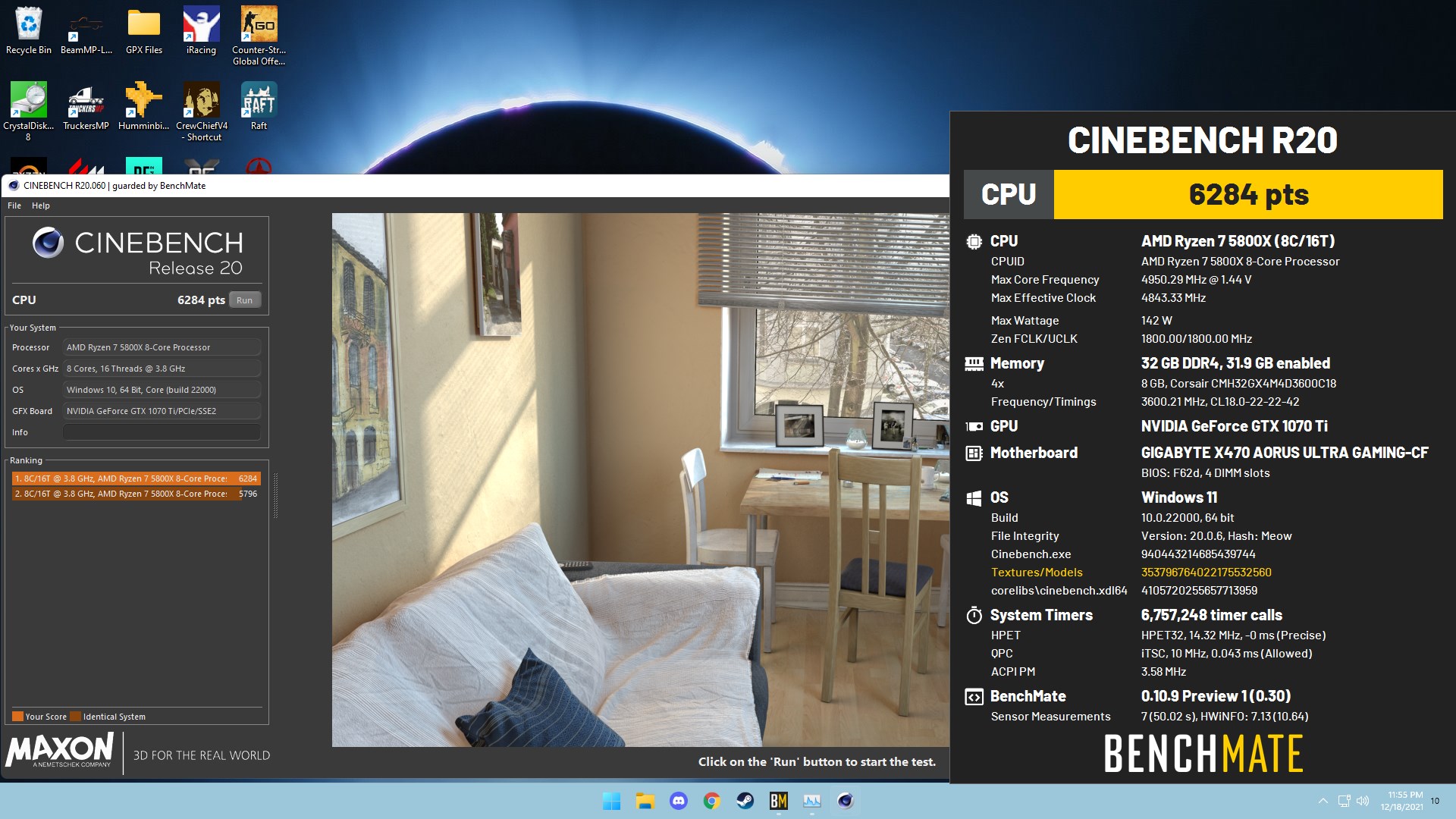
Task: Click the BenchMate code bracket icon
Action: (x=974, y=697)
